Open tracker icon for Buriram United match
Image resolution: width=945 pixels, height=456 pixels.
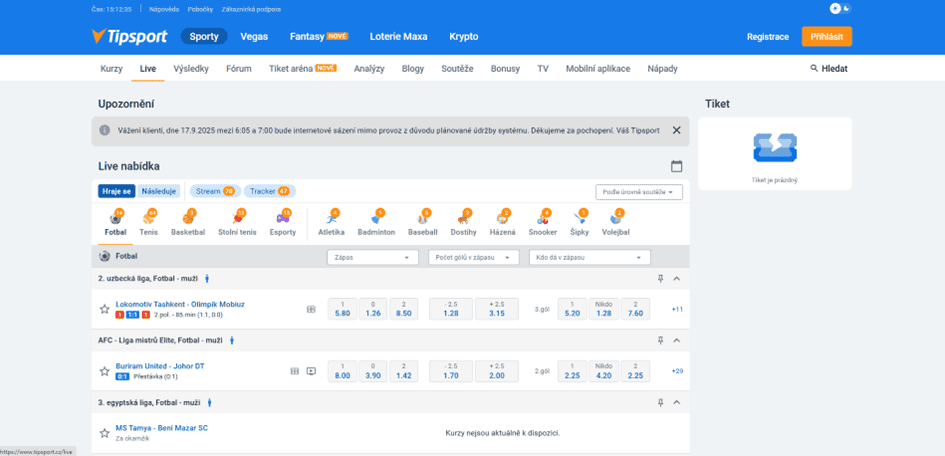[x=295, y=371]
